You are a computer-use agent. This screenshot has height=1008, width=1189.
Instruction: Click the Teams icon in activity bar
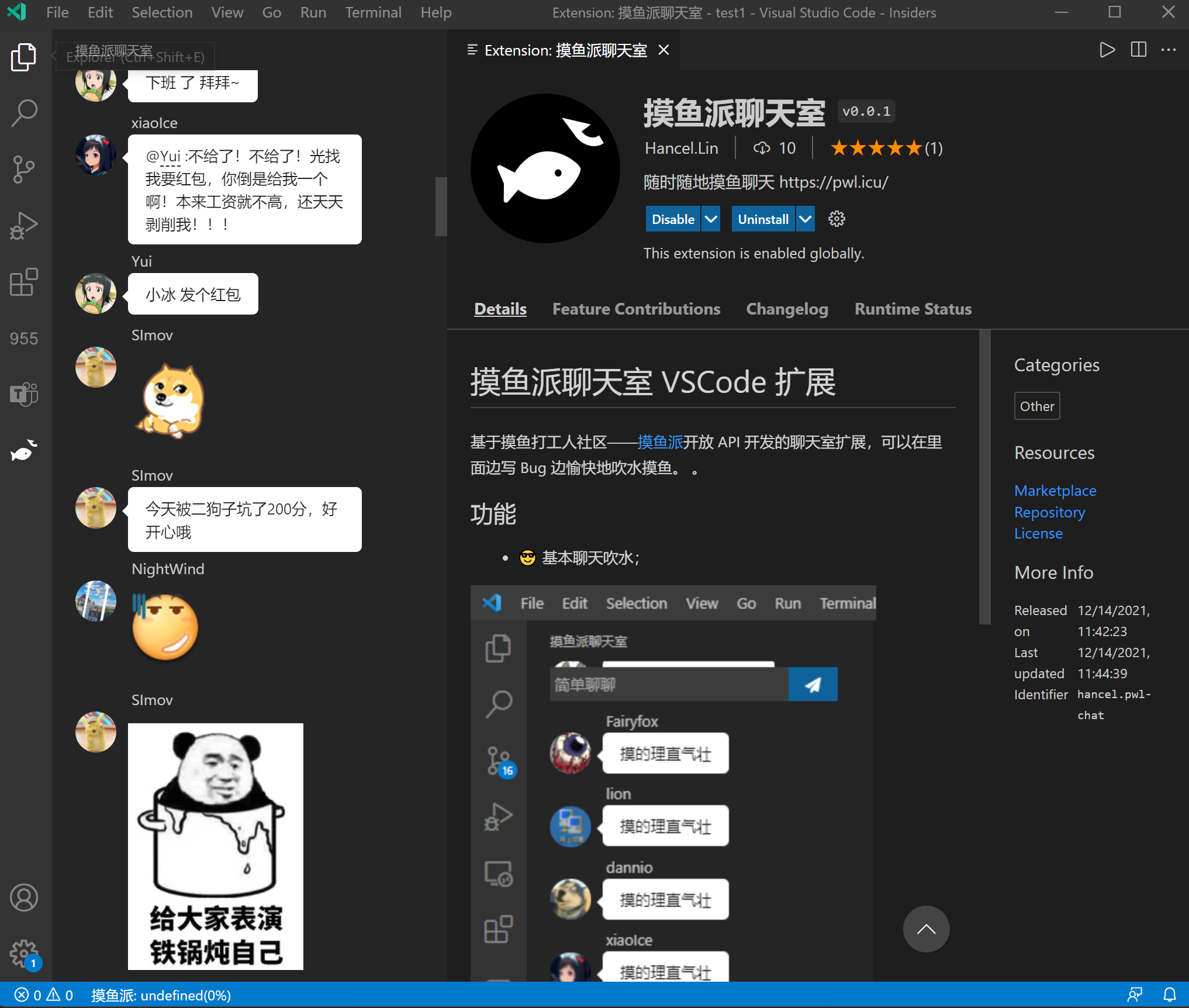point(23,394)
